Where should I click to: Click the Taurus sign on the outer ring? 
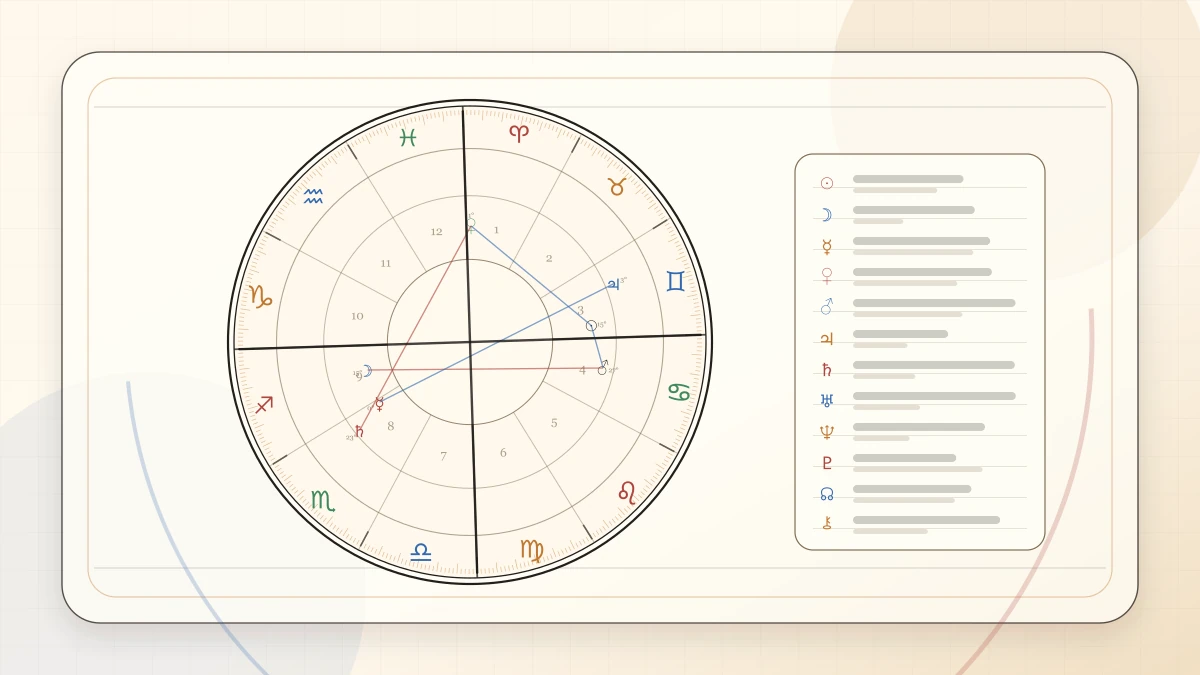[618, 187]
